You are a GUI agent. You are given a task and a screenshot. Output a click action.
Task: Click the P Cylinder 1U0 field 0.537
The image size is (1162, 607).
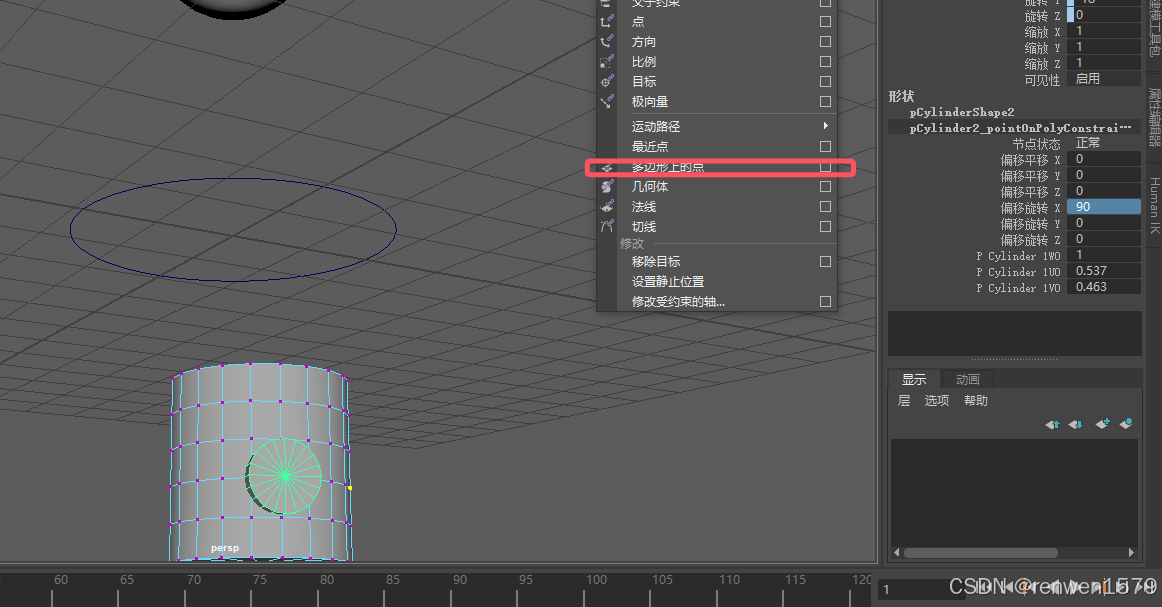tap(1103, 271)
